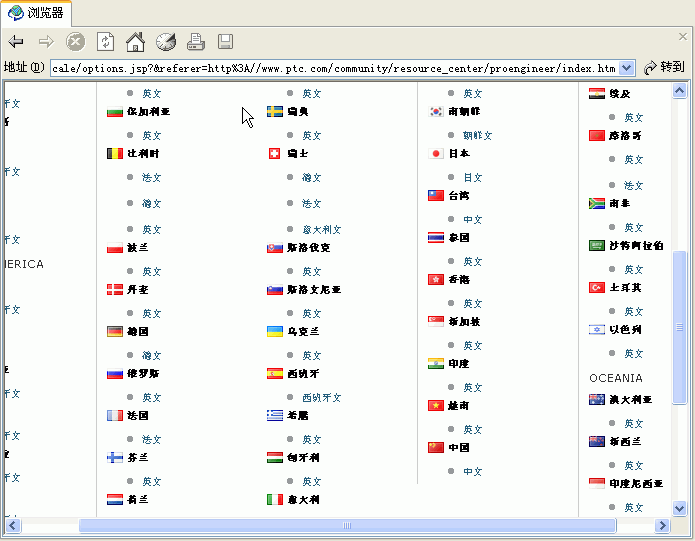Viewport: 695px width, 541px height.
Task: Click the country name 印度尼西亚
Action: pos(636,484)
